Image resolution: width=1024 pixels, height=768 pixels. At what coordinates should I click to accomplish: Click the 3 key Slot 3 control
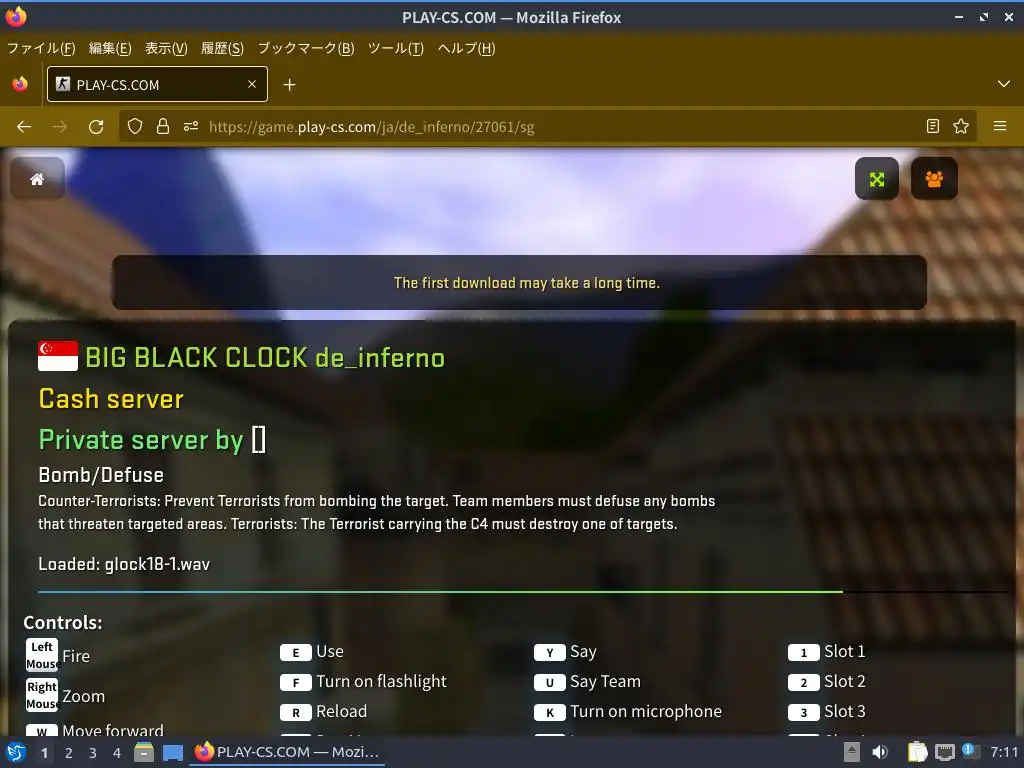coord(827,712)
